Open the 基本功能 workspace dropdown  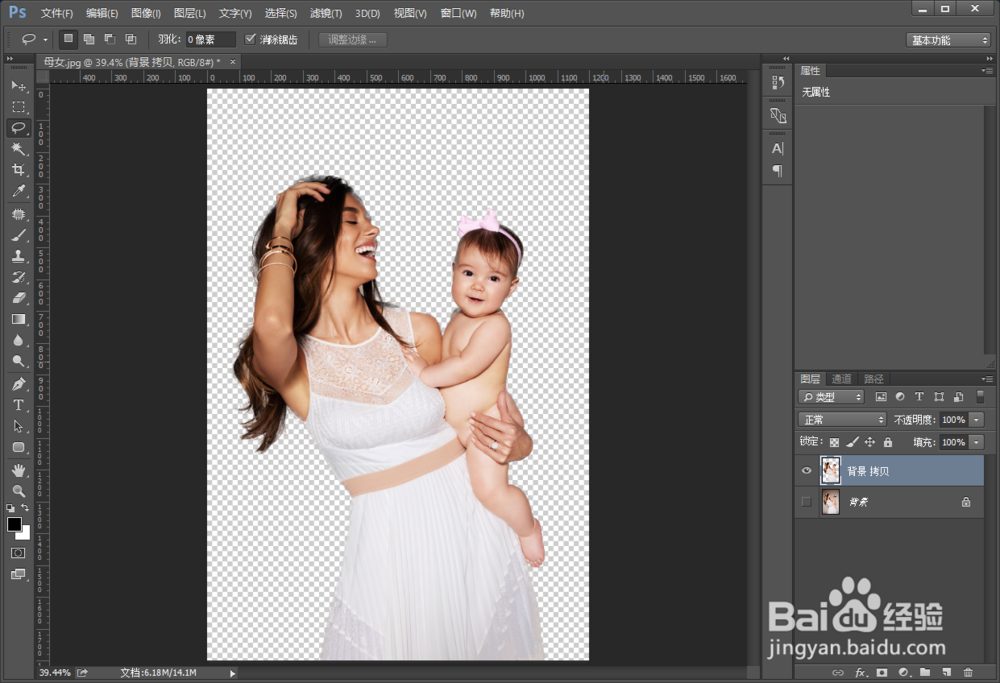[948, 40]
